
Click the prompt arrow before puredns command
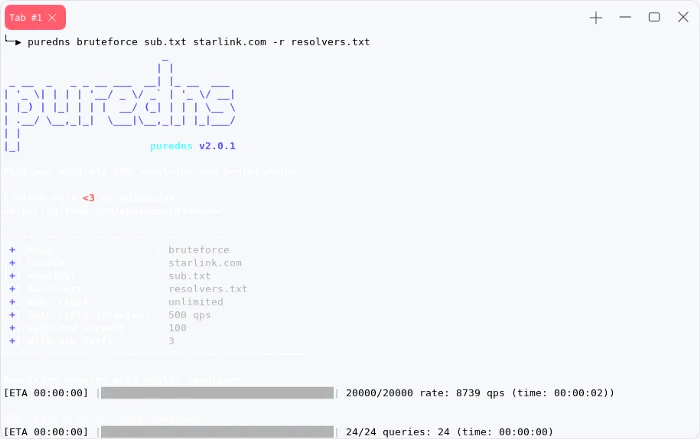point(12,40)
